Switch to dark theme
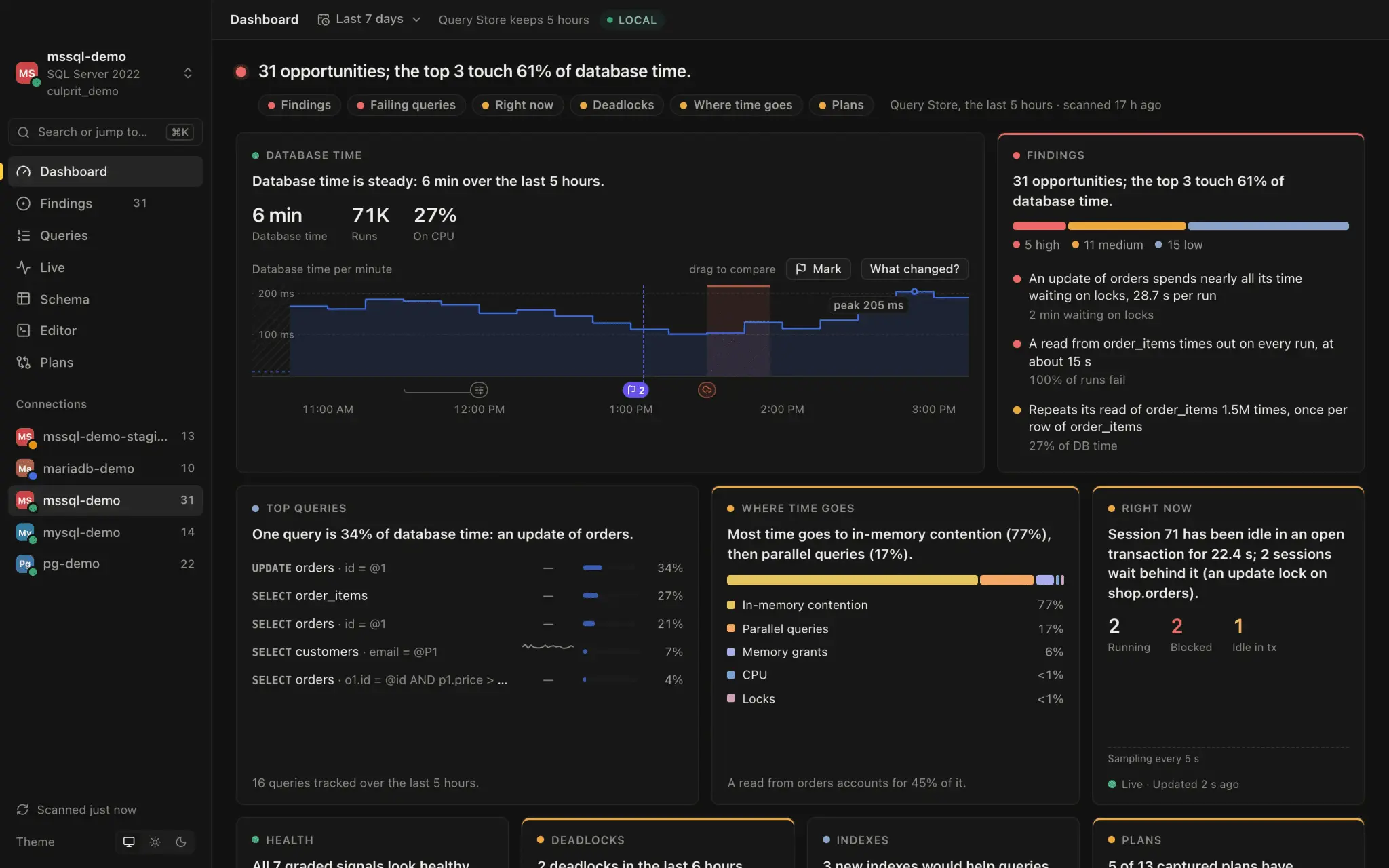Image resolution: width=1389 pixels, height=868 pixels. point(181,842)
